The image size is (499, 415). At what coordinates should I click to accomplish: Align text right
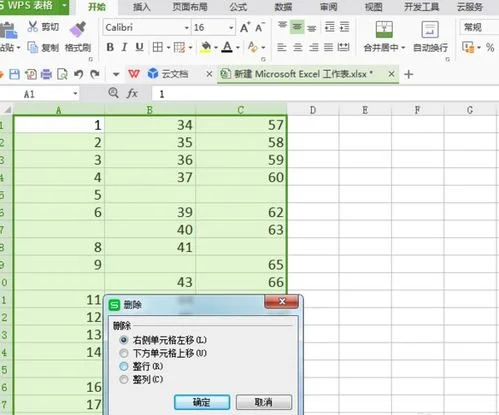[x=313, y=47]
